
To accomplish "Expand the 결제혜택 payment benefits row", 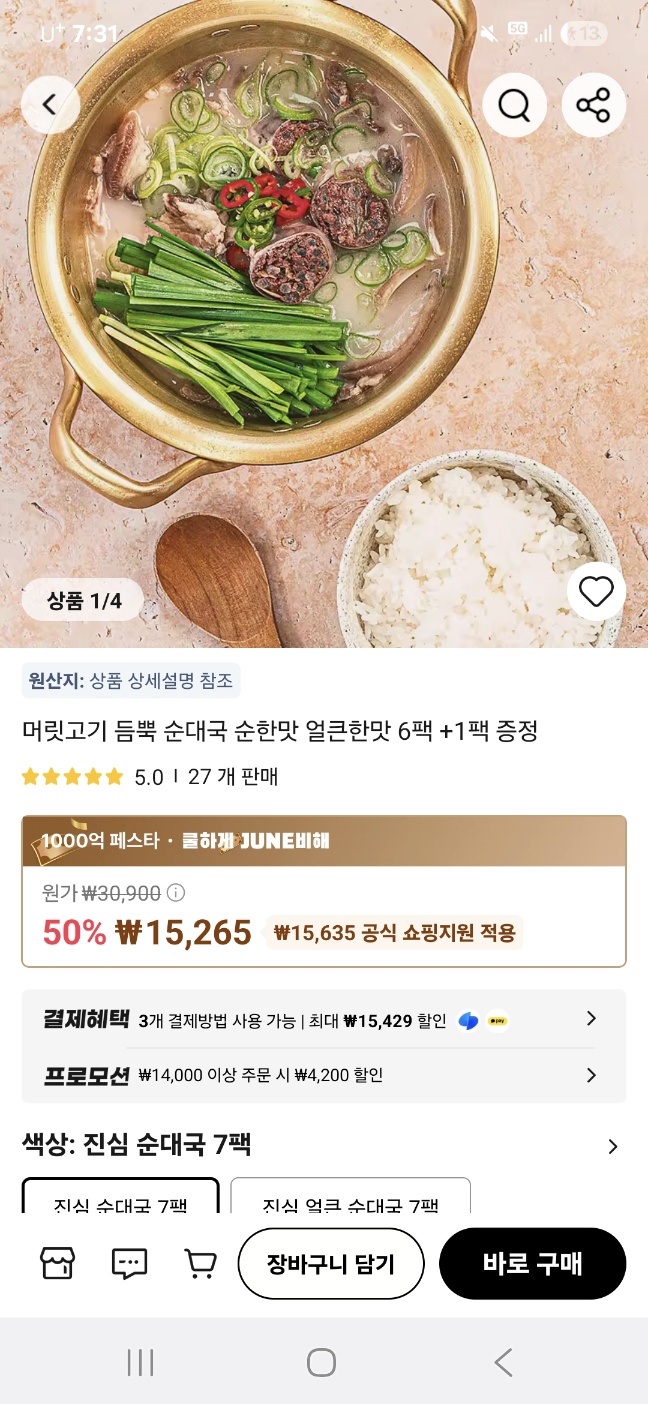I will click(x=590, y=1019).
